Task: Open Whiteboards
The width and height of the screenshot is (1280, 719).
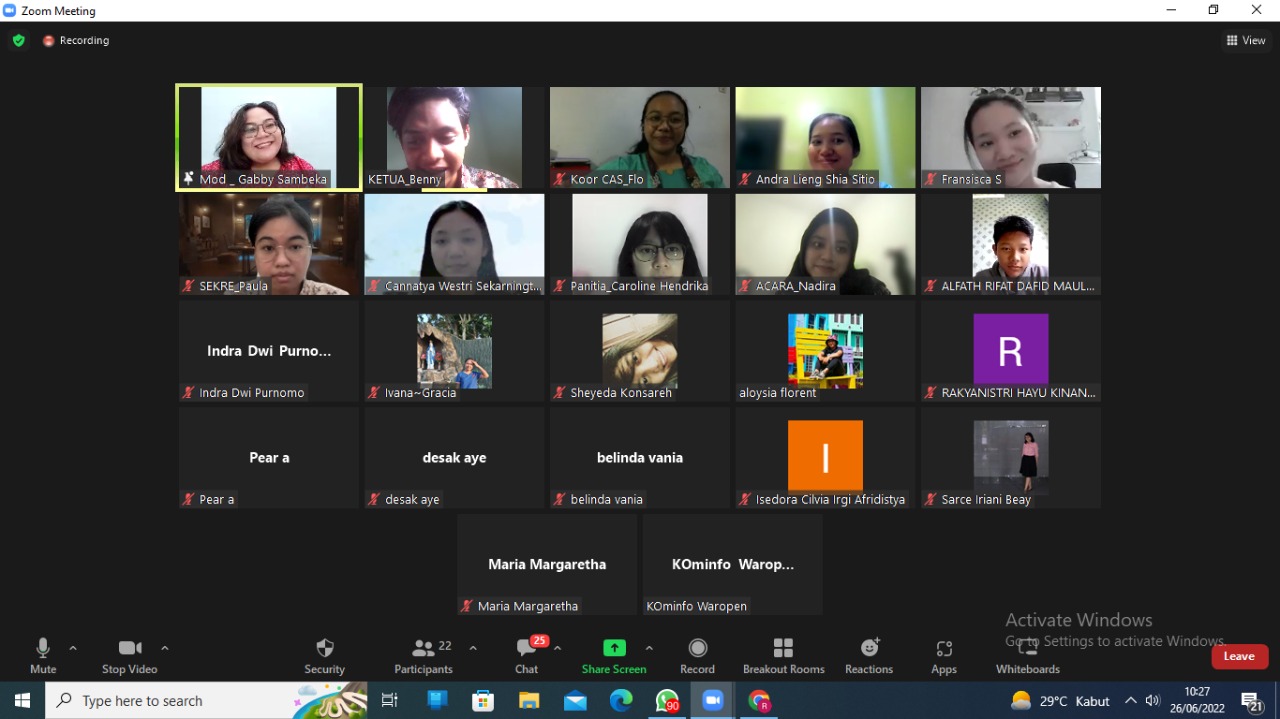Action: coord(1028,656)
